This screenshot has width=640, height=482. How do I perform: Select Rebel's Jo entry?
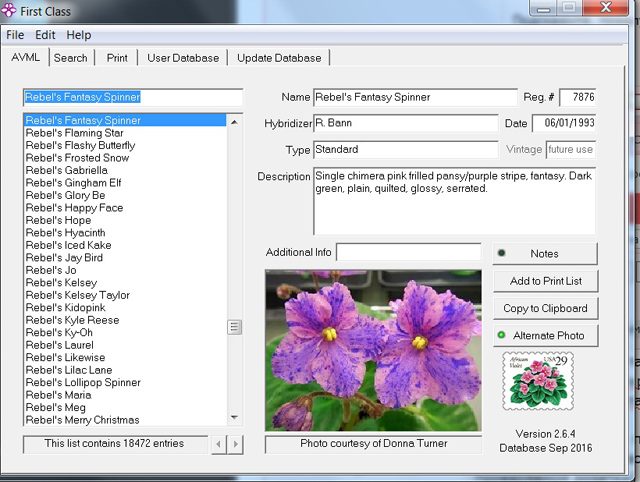[x=125, y=270]
